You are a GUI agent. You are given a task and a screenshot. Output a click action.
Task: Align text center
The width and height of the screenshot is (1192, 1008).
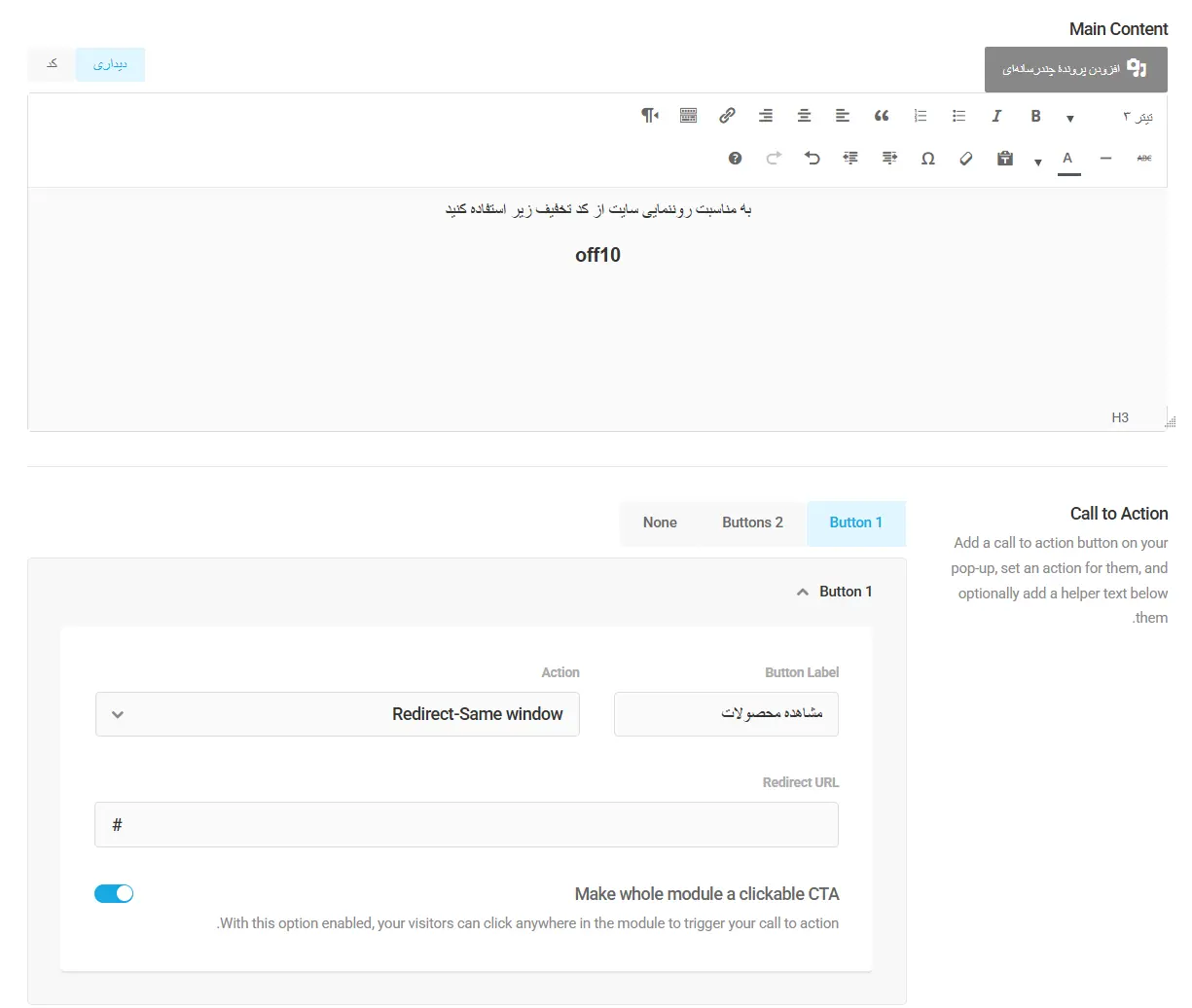point(804,116)
